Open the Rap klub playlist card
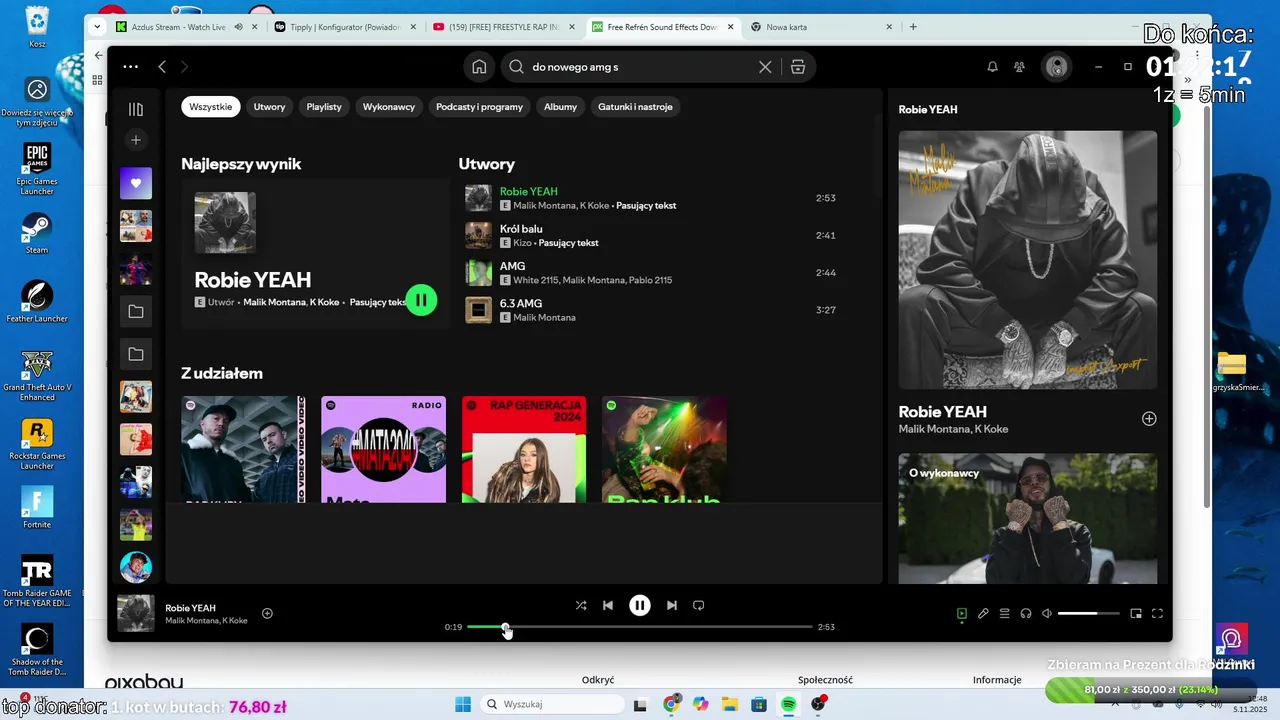The width and height of the screenshot is (1280, 720). click(664, 449)
